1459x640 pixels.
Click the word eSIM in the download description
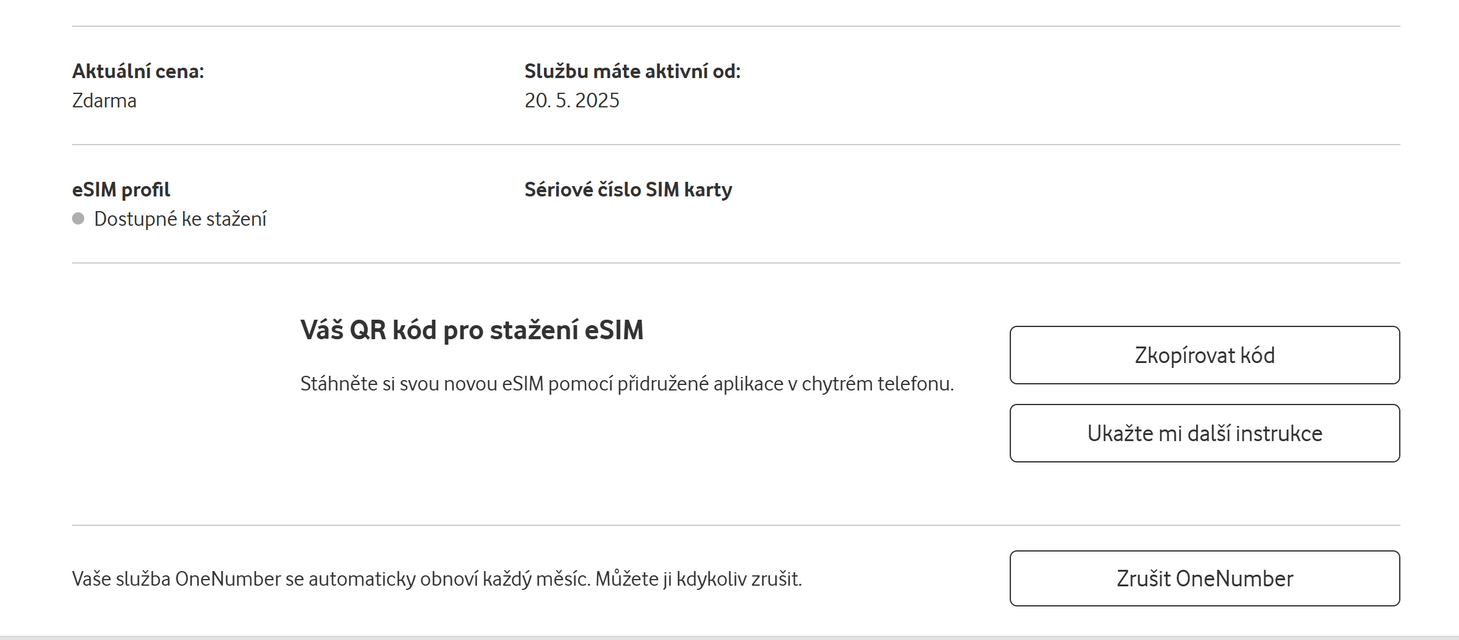[x=522, y=384]
